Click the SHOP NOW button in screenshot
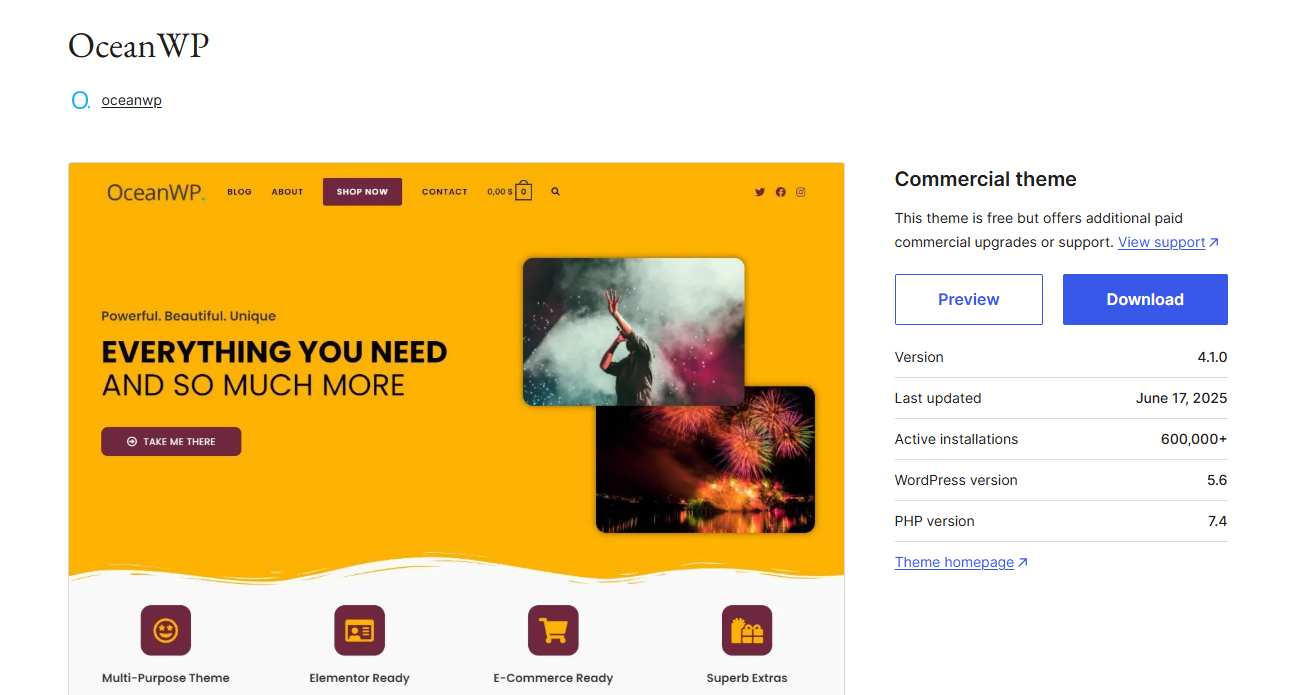Viewport: 1308px width, 695px height. click(362, 192)
